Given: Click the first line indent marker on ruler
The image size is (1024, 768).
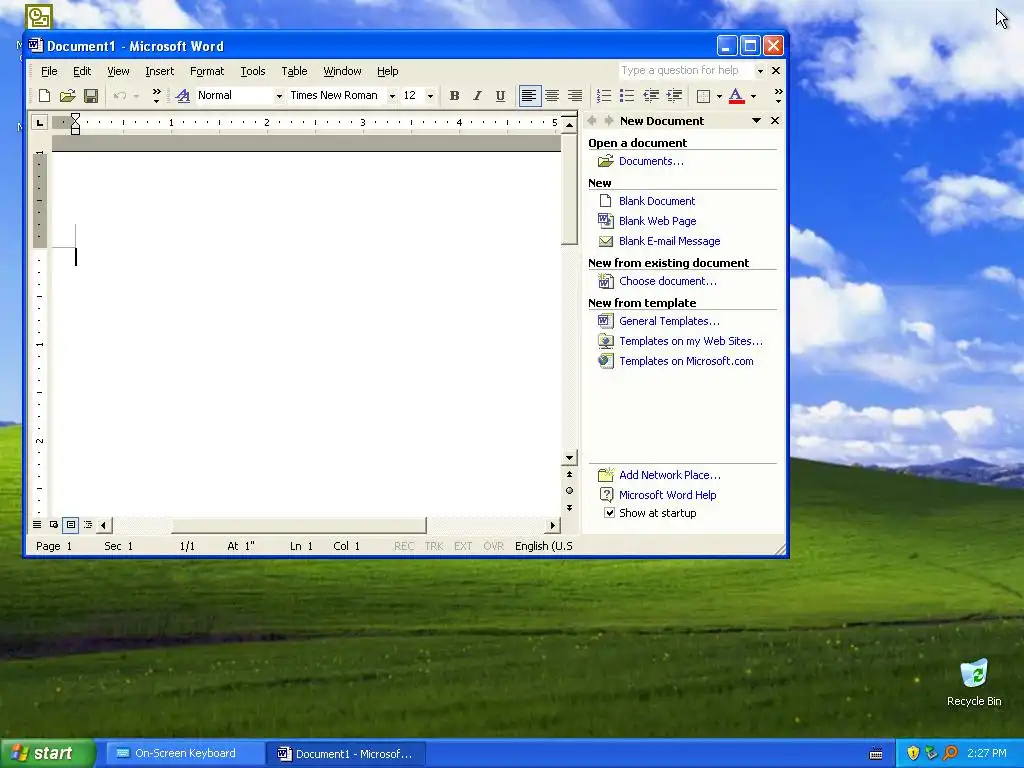Looking at the screenshot, I should tap(75, 117).
